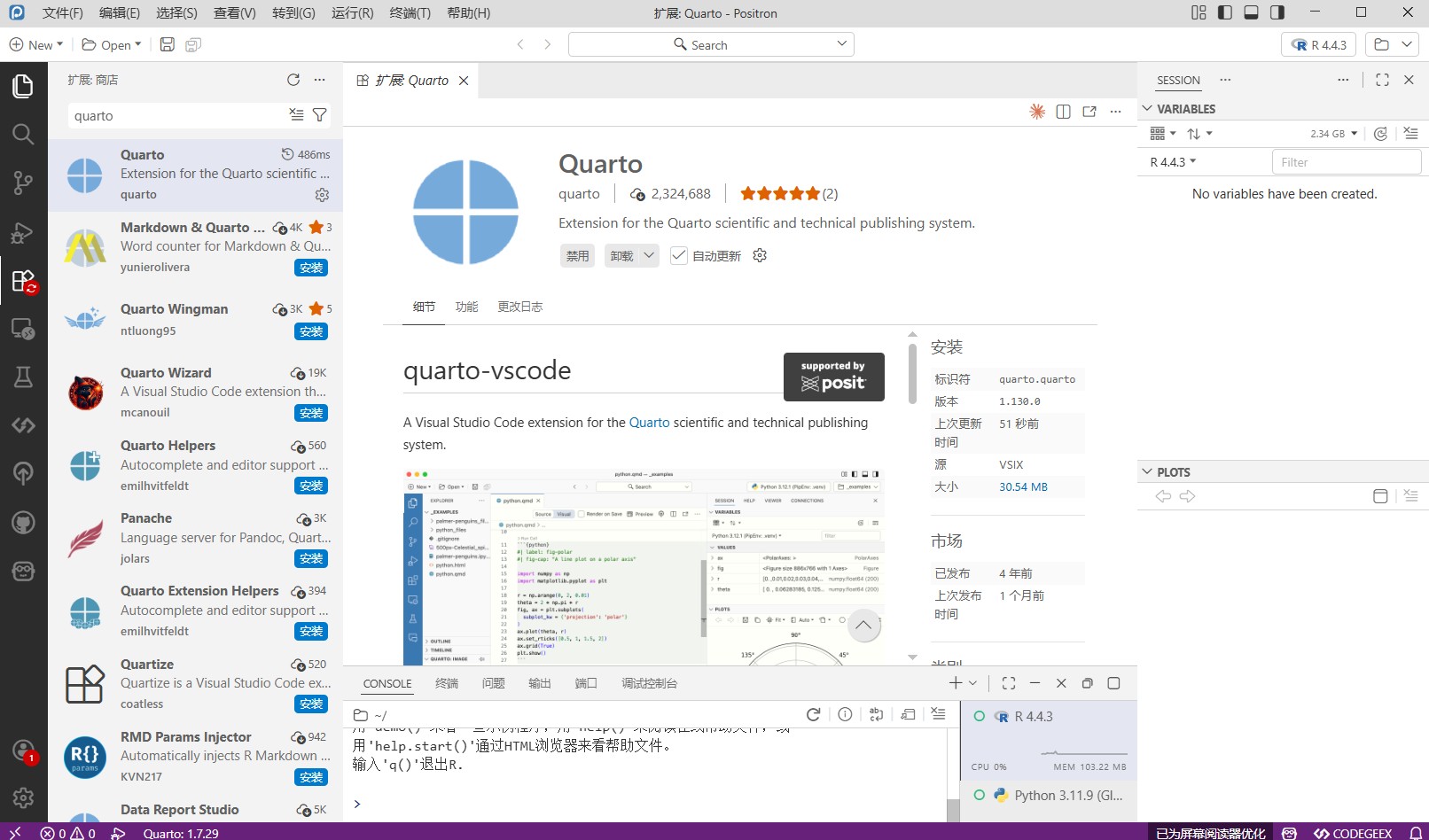1429x840 pixels.
Task: Switch to the 更改日志 tab
Action: (x=519, y=307)
